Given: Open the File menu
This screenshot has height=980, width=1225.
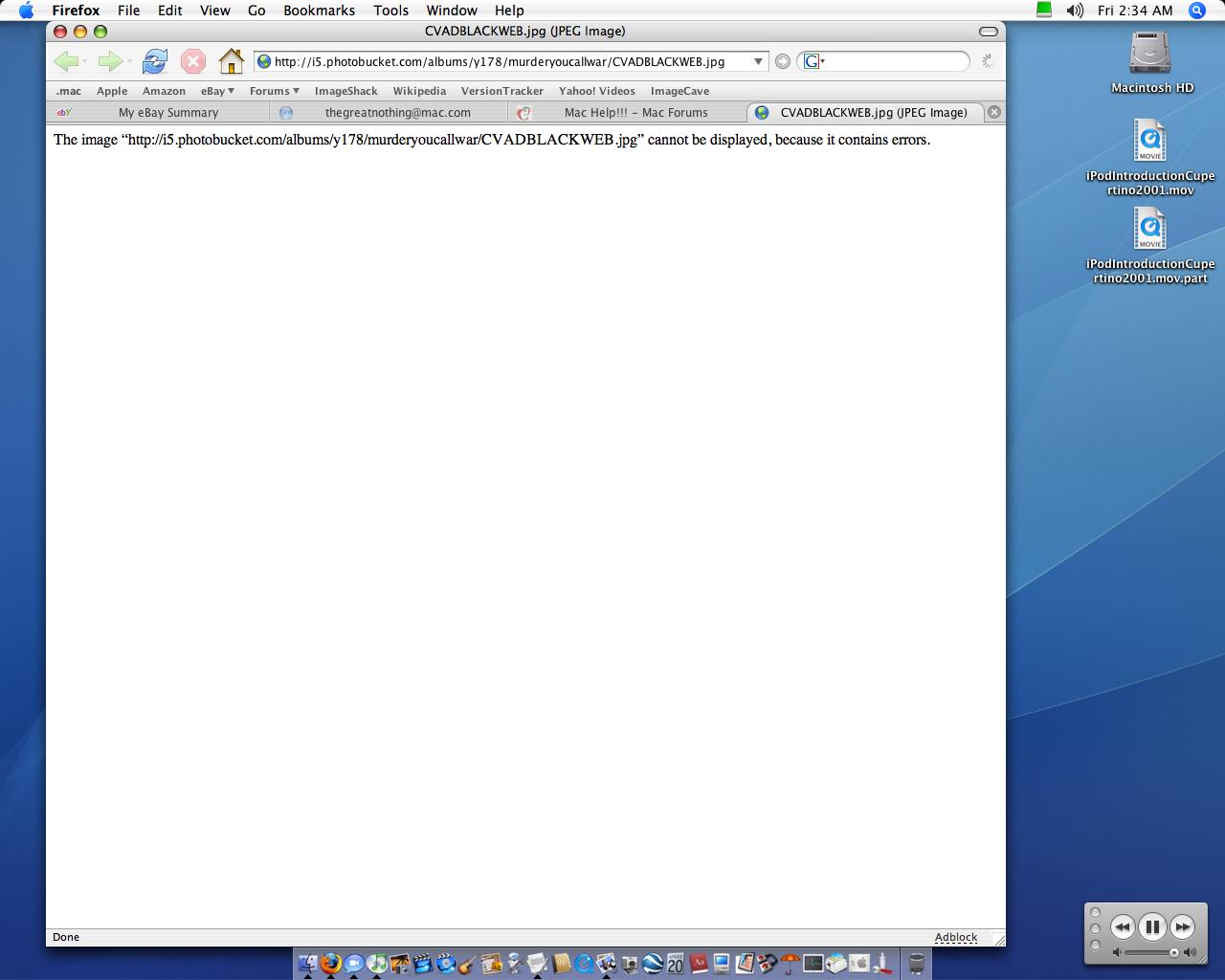Looking at the screenshot, I should point(128,11).
